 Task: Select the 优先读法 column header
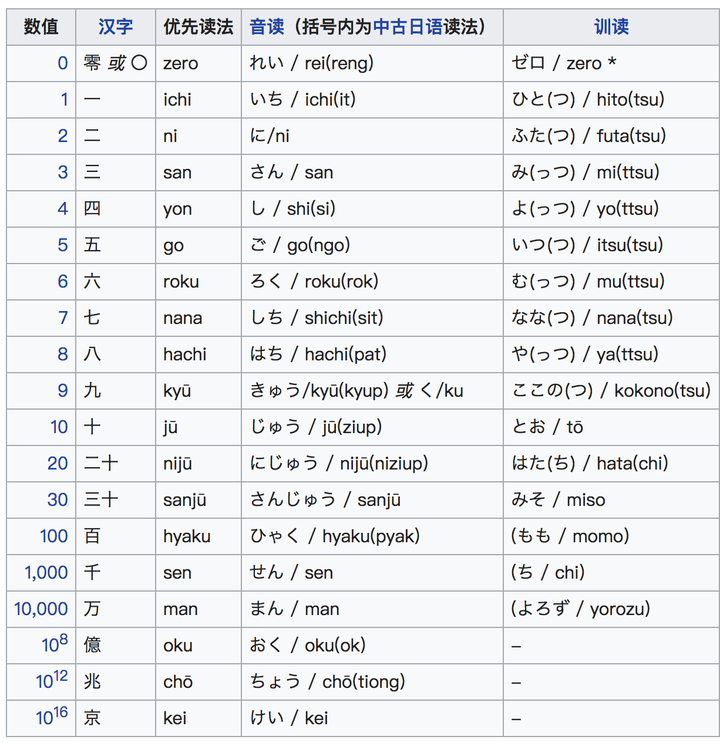click(198, 27)
